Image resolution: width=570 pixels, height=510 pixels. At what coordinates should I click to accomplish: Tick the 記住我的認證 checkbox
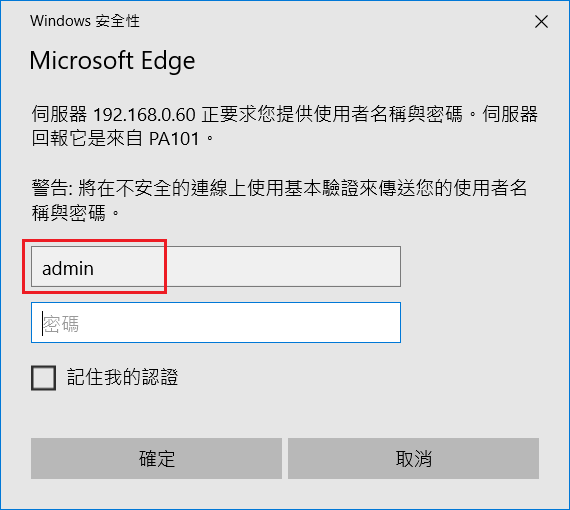tap(43, 378)
